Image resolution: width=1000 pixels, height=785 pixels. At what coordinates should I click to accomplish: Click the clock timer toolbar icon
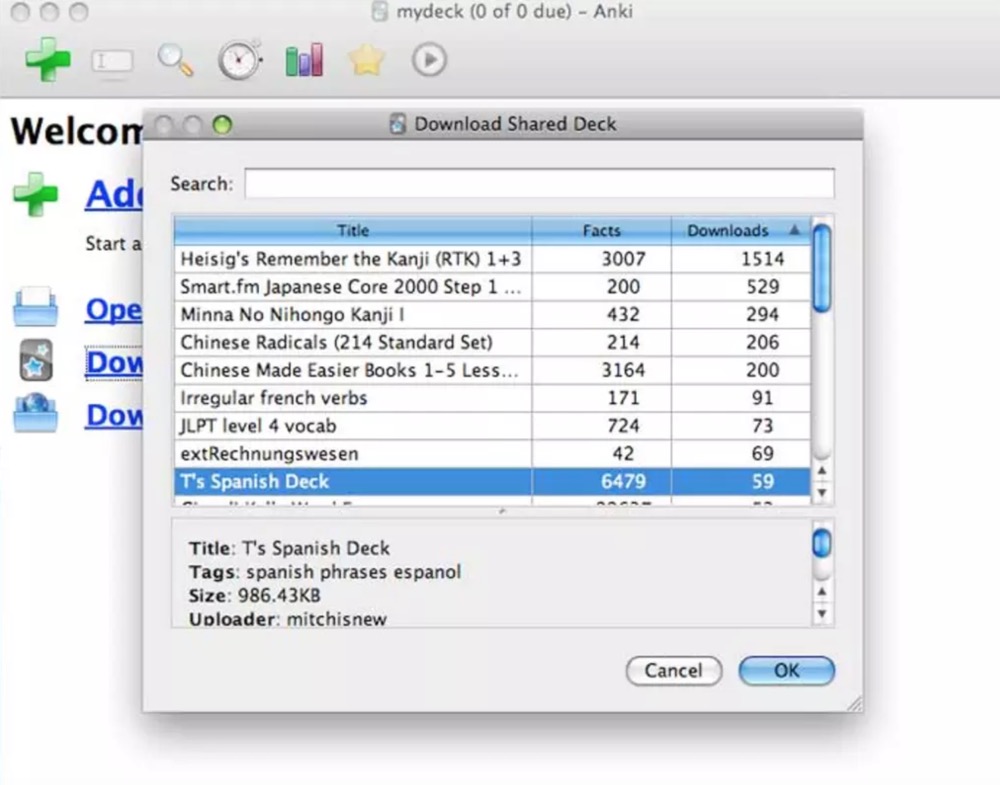pos(240,60)
